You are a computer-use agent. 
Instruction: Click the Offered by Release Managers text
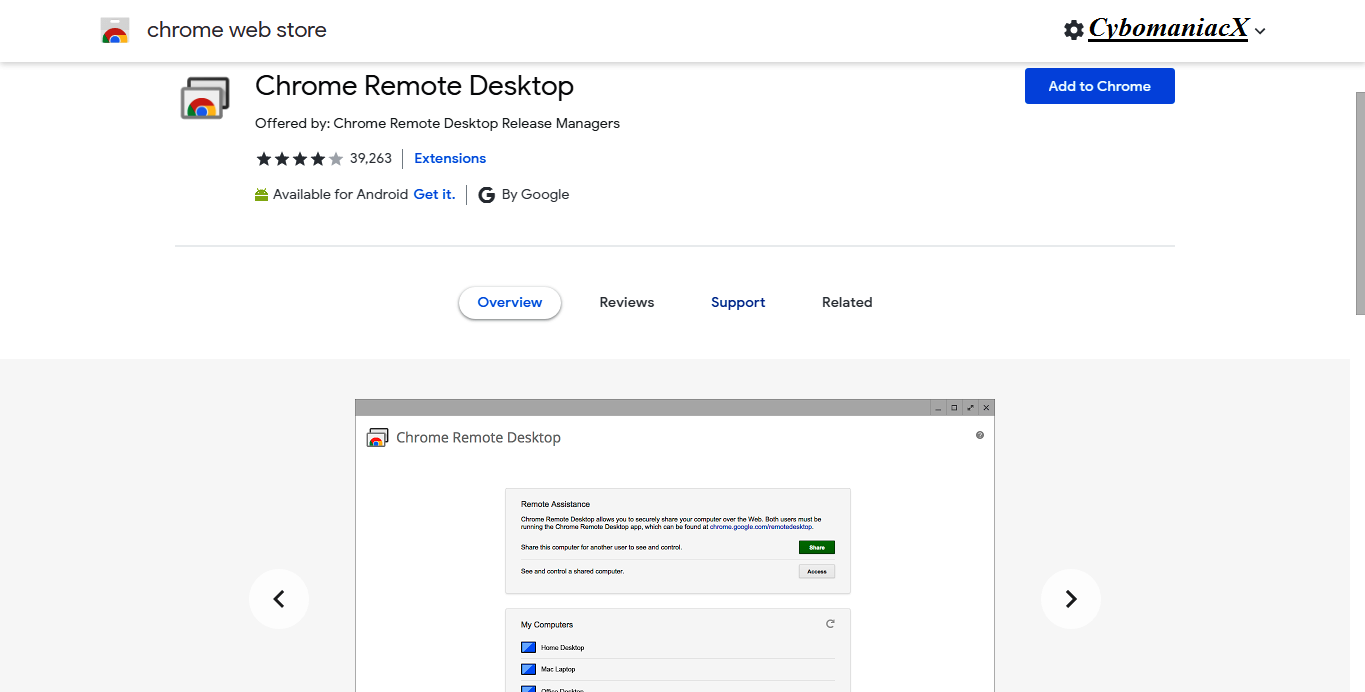(437, 123)
